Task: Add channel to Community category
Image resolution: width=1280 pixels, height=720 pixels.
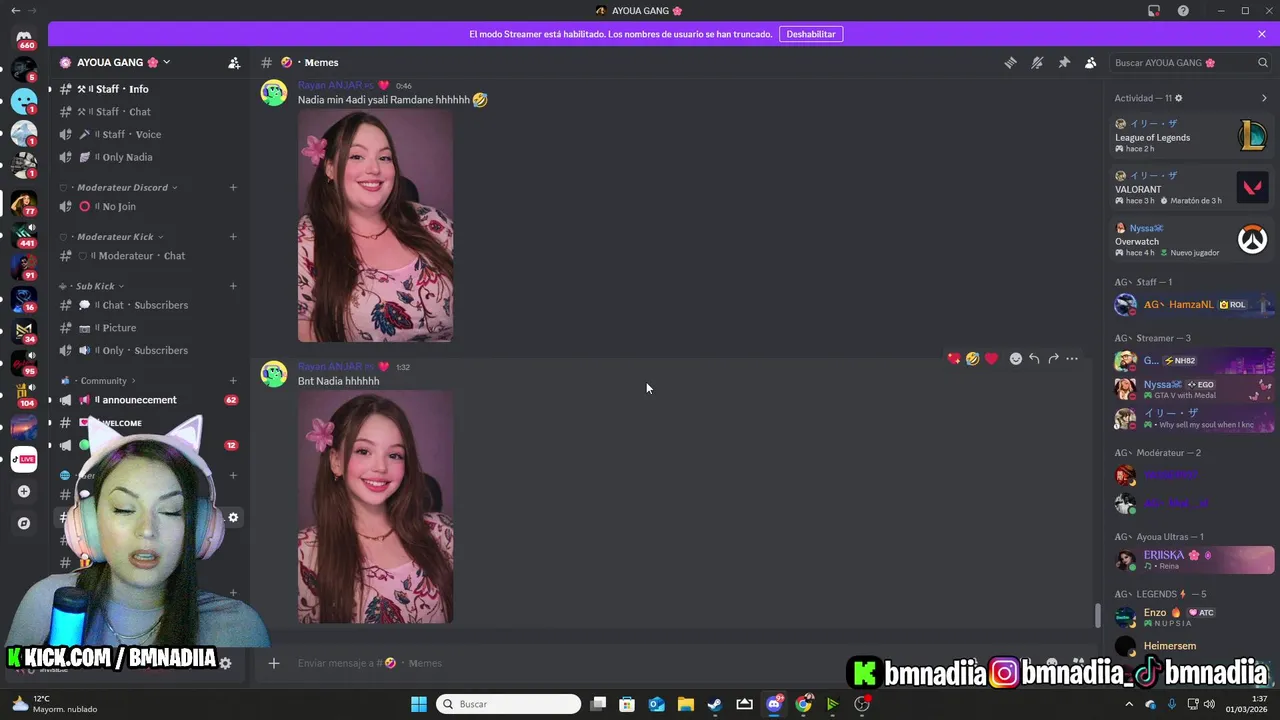Action: [233, 381]
